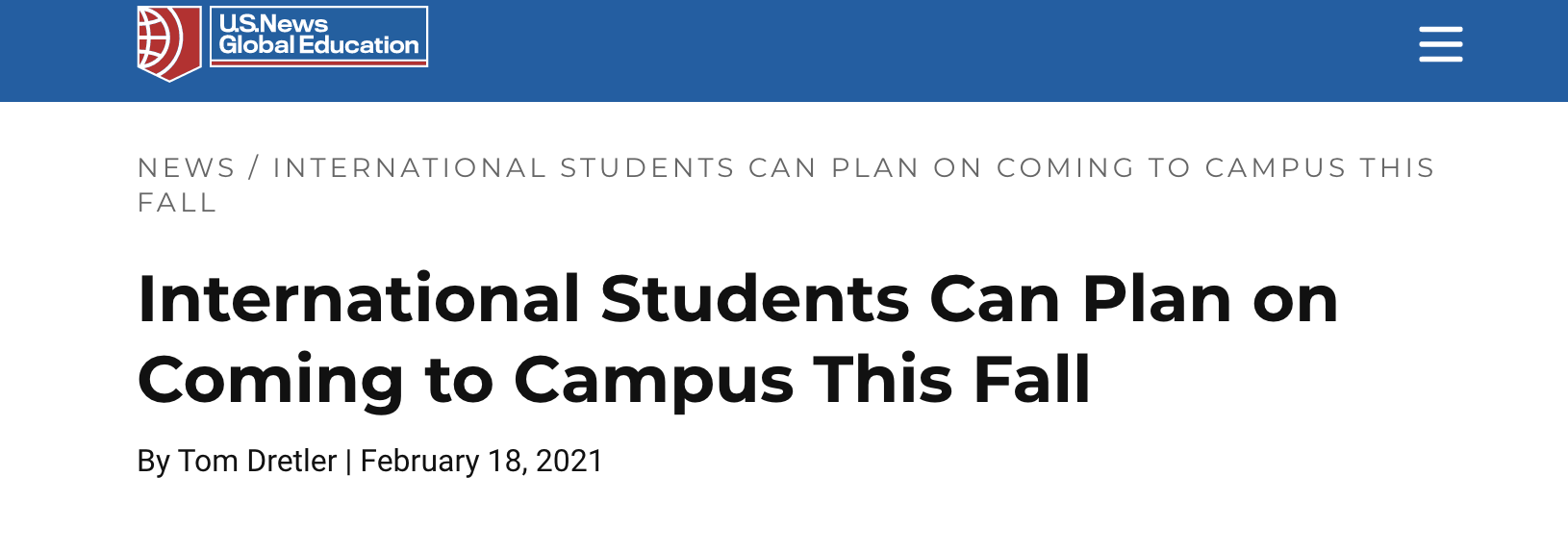Screen dimensions: 1568x552
Task: Click the February 18, 2021 date
Action: (481, 461)
